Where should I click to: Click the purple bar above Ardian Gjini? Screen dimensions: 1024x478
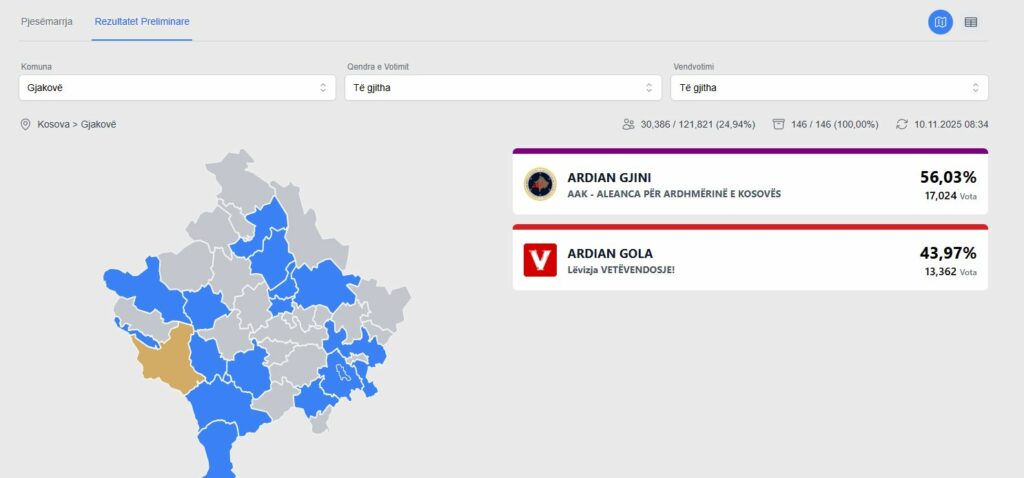[x=750, y=151]
